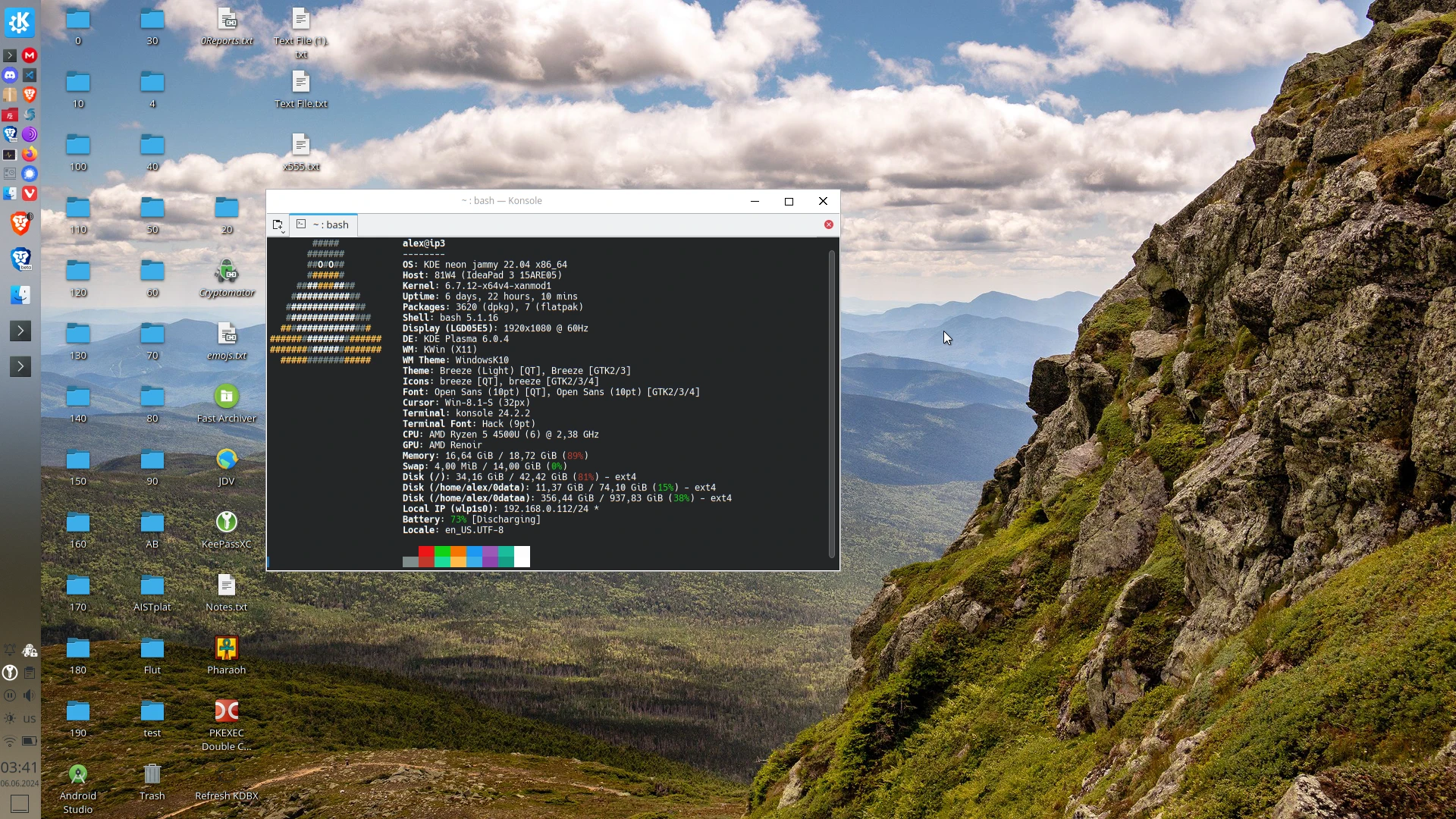Click the Konsole terminal scrollbar

coord(832,403)
